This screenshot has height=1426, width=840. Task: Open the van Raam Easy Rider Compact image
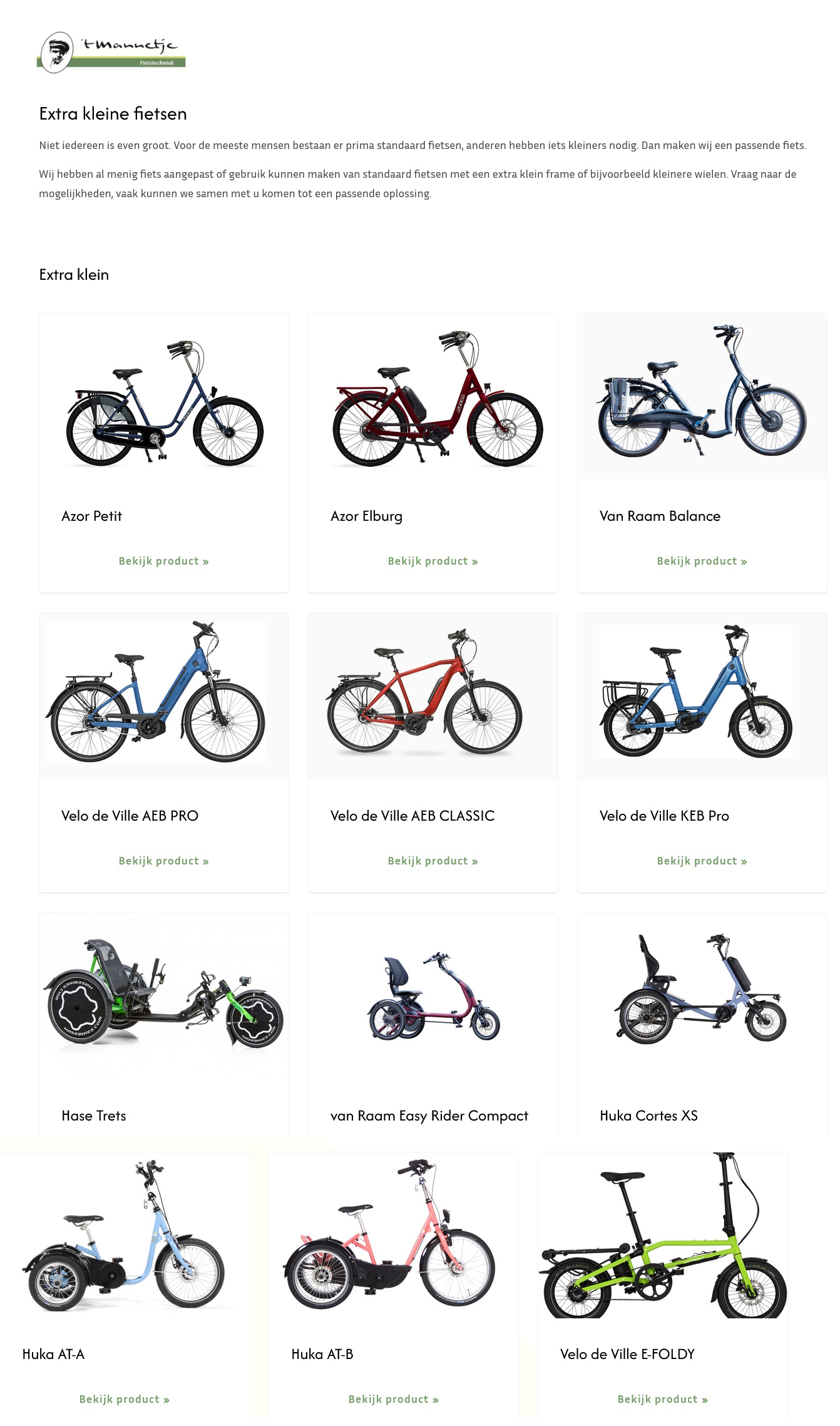pos(433,996)
